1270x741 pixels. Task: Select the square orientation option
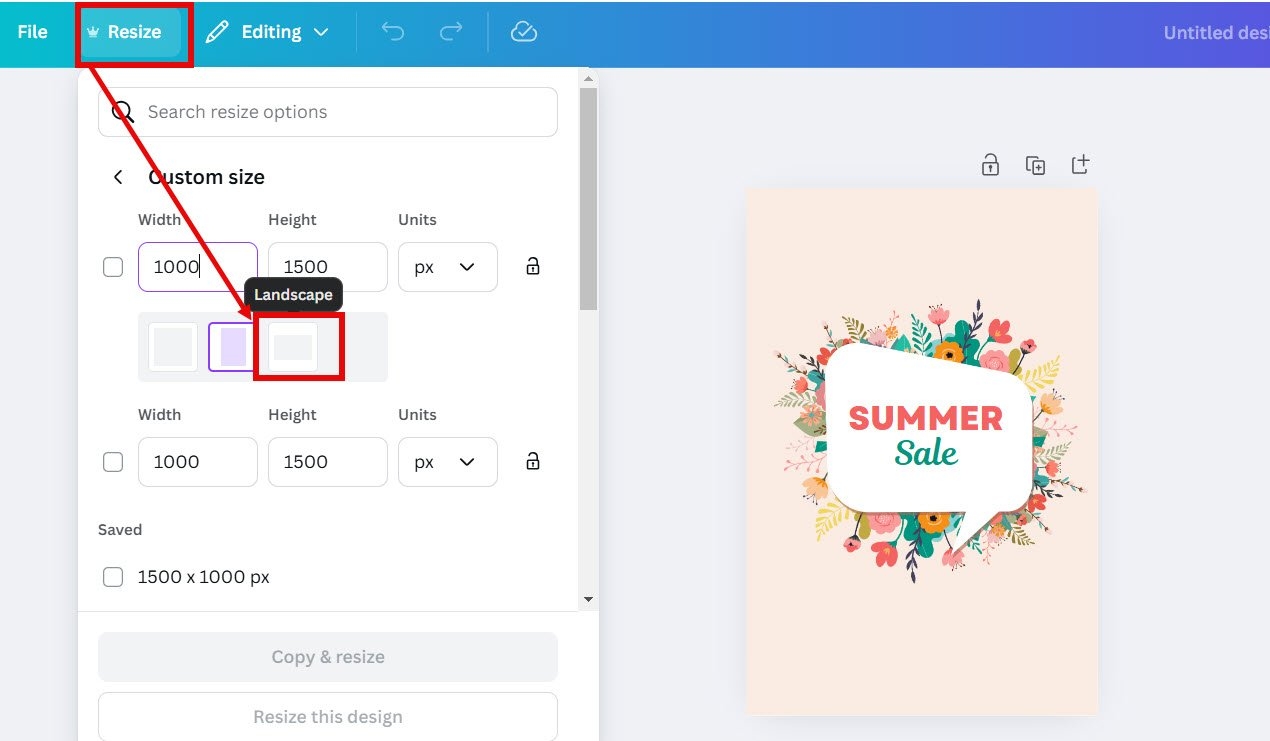tap(173, 347)
